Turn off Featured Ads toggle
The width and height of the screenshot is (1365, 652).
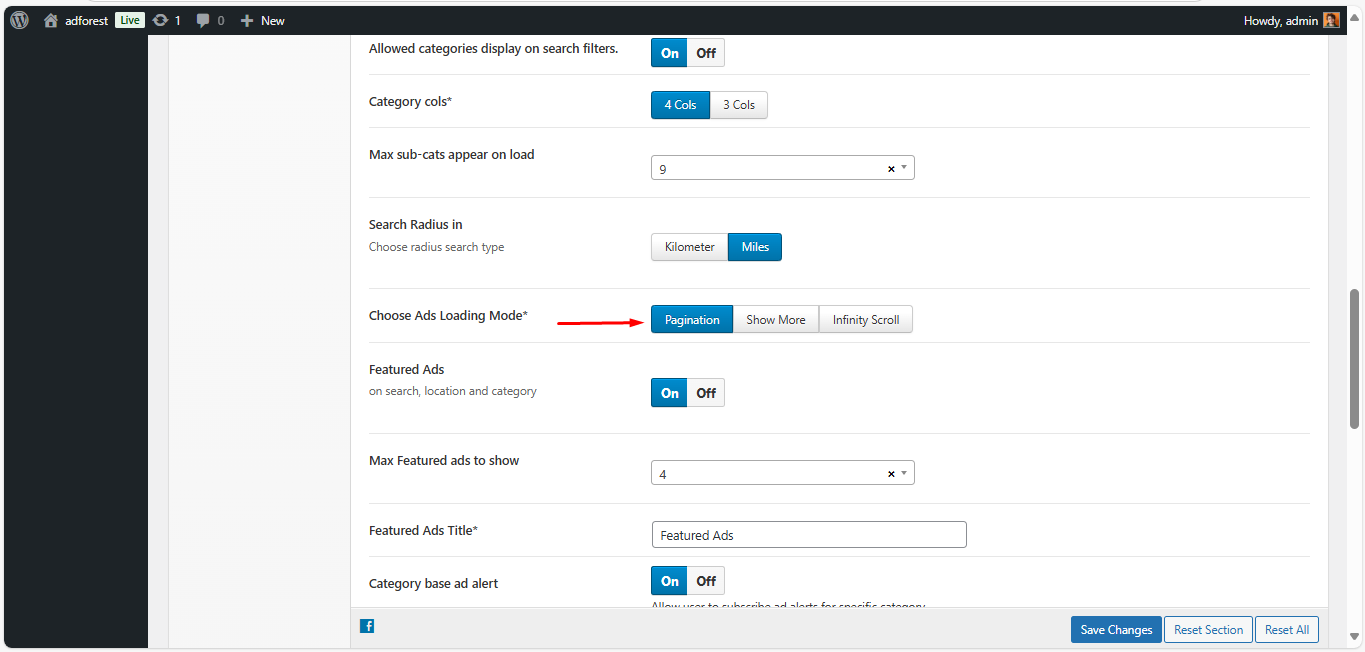click(706, 393)
